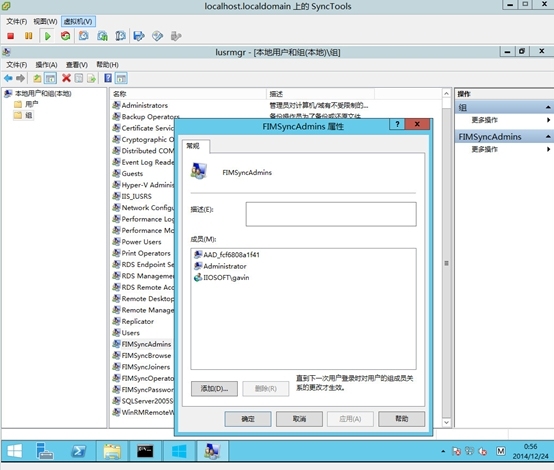The image size is (554, 470).
Task: Open PowerShell from taskbar
Action: (78, 451)
